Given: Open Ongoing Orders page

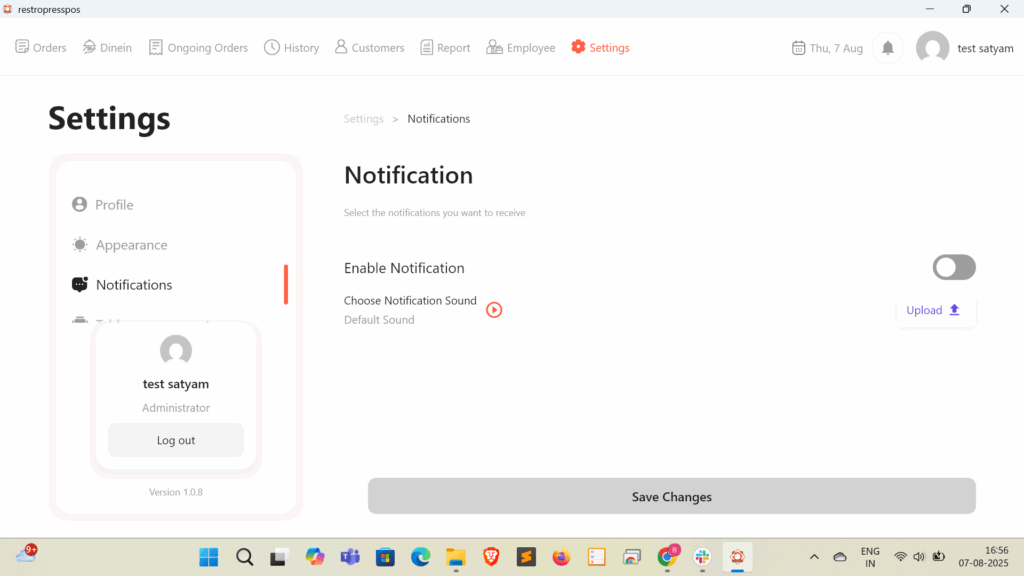Looking at the screenshot, I should click(x=198, y=48).
